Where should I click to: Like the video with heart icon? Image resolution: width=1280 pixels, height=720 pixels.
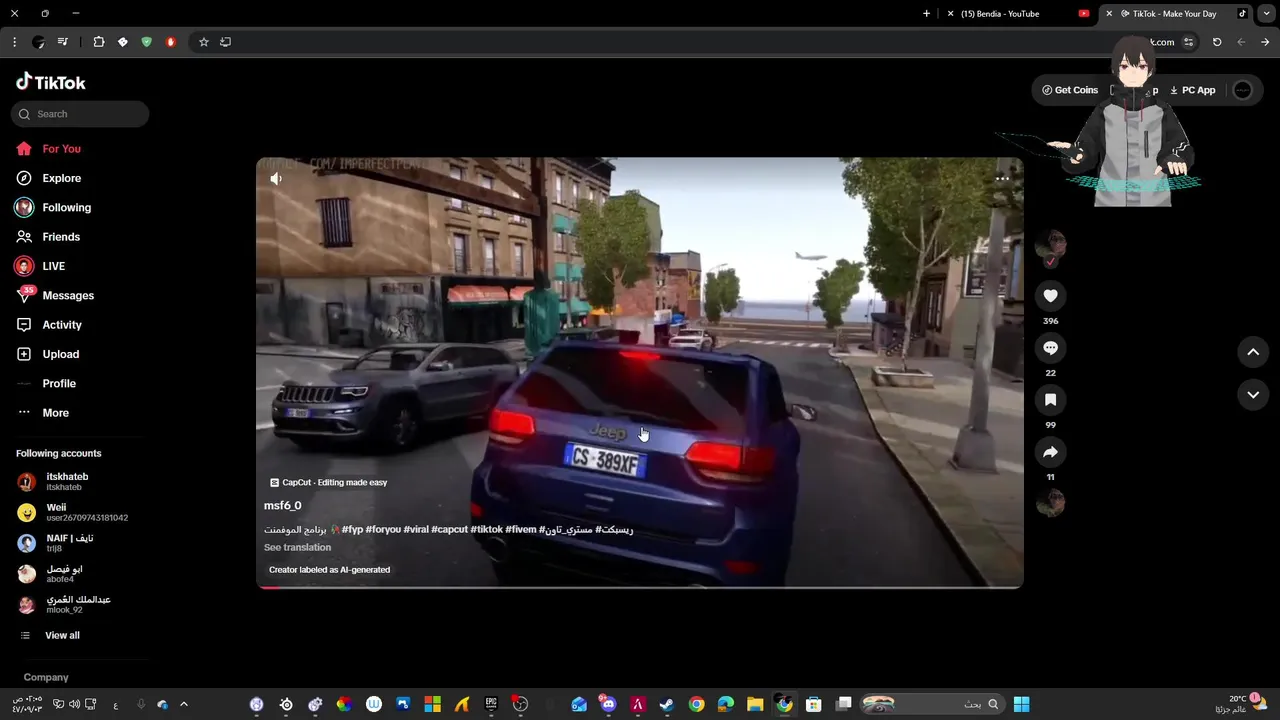tap(1050, 296)
